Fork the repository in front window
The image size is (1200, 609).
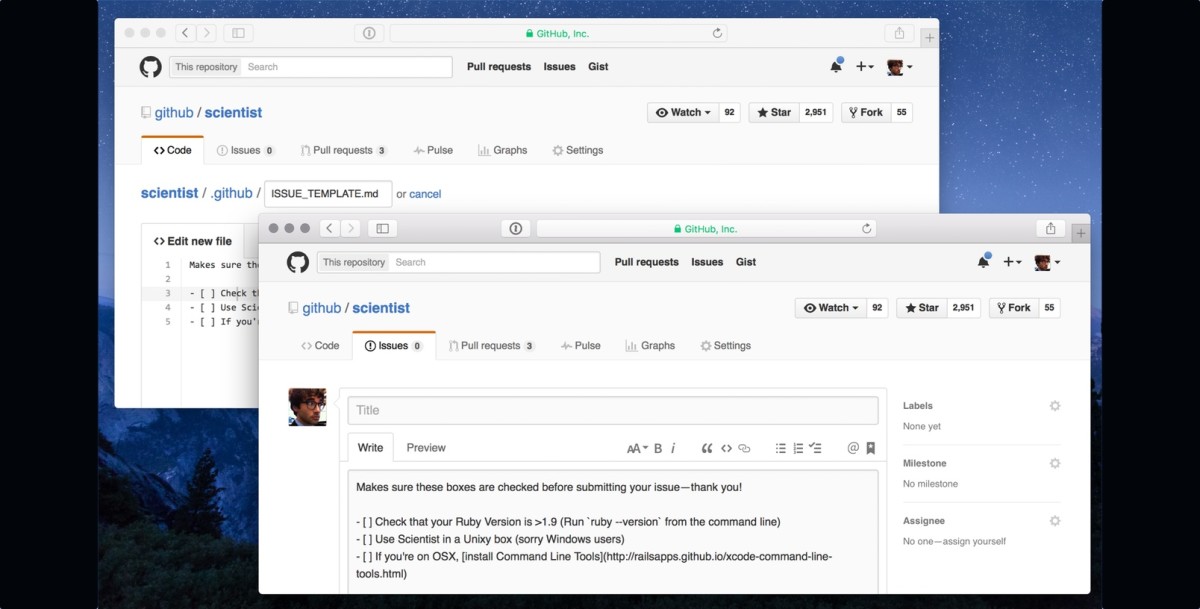[1014, 308]
